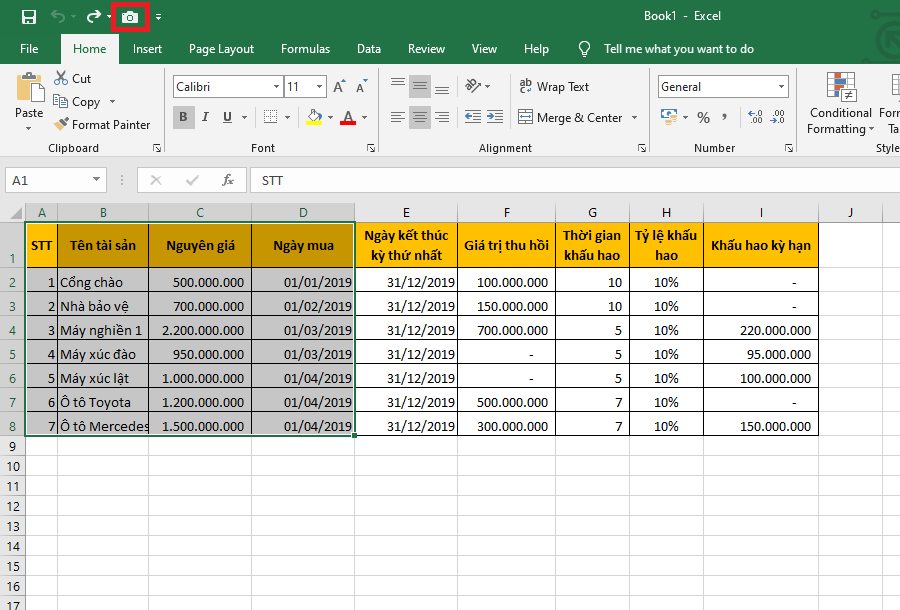
Task: Toggle Italic formatting button
Action: pyautogui.click(x=206, y=118)
